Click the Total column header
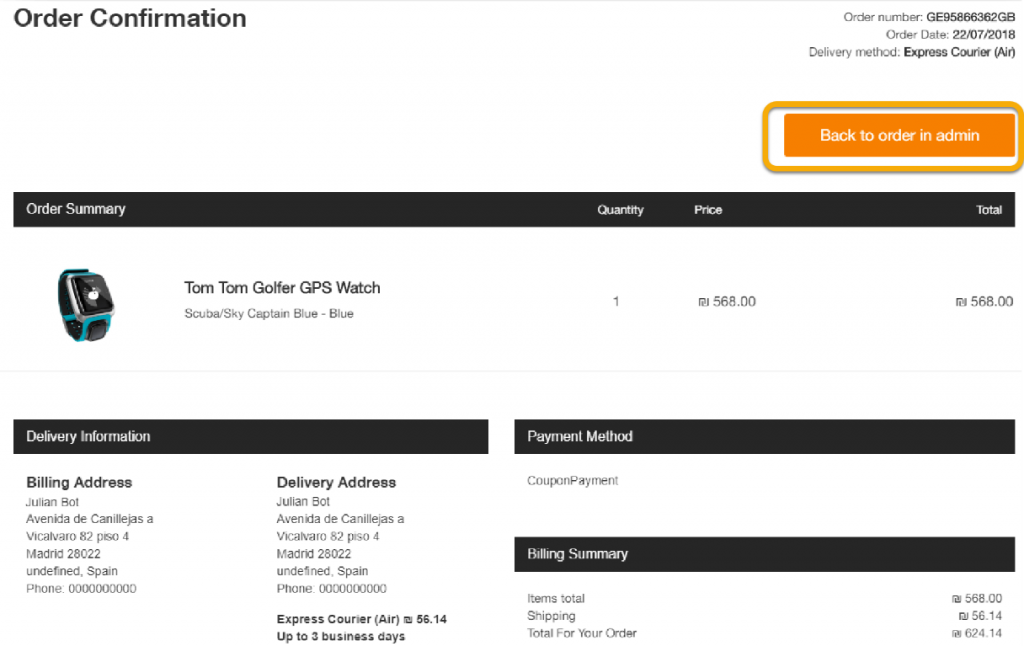 click(x=989, y=210)
